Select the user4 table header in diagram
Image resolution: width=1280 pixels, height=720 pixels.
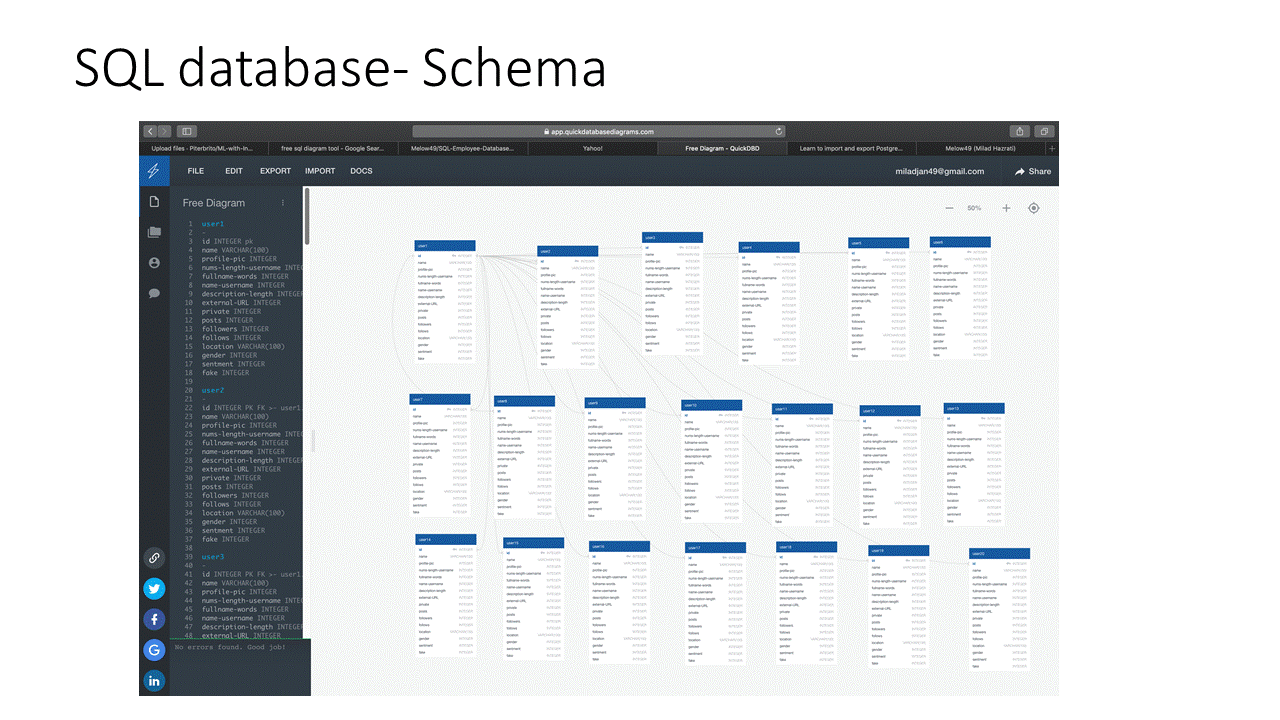click(769, 247)
